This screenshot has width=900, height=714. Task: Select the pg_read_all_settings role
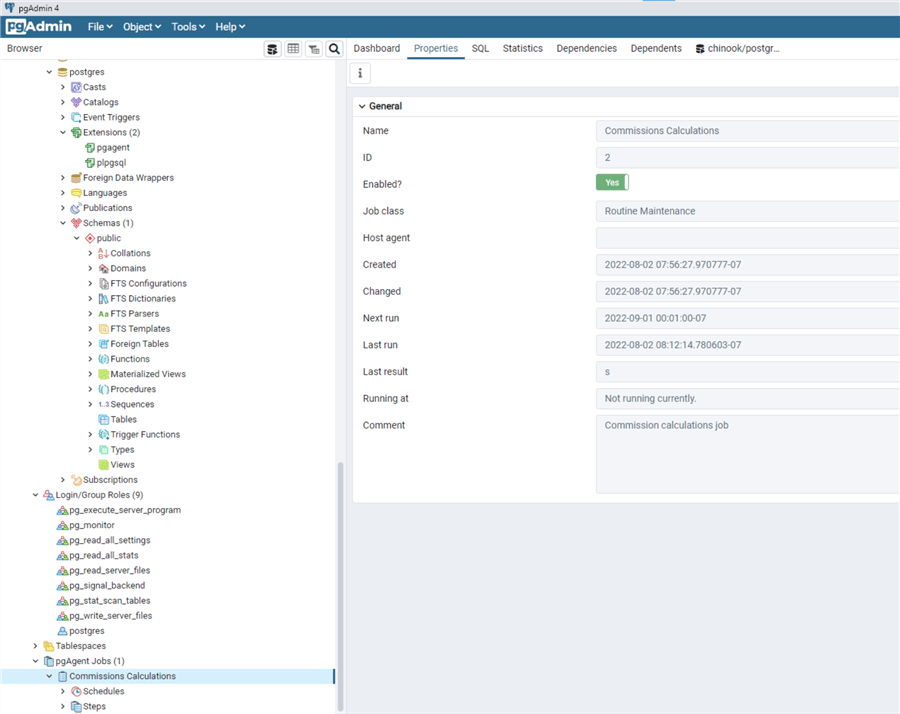click(110, 540)
